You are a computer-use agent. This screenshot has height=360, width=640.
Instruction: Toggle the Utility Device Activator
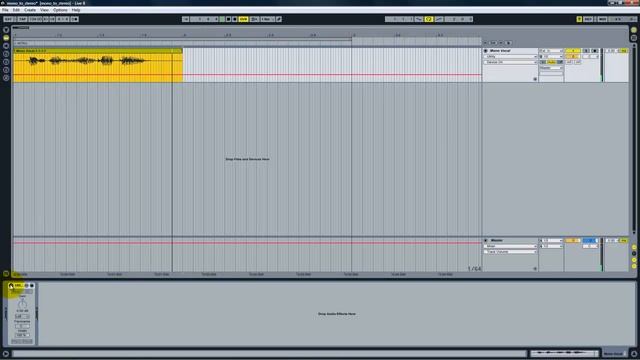tap(11, 286)
